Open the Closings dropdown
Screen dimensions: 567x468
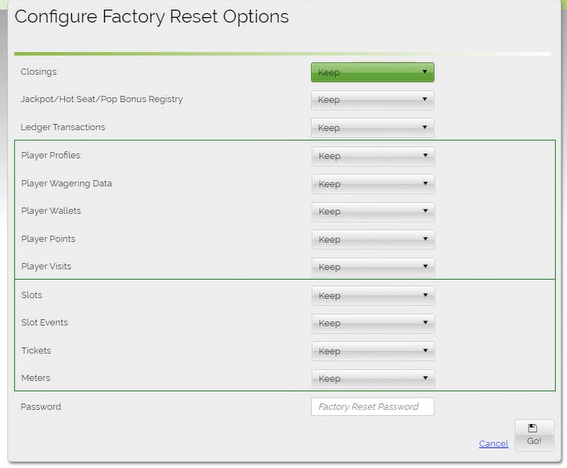(372, 72)
